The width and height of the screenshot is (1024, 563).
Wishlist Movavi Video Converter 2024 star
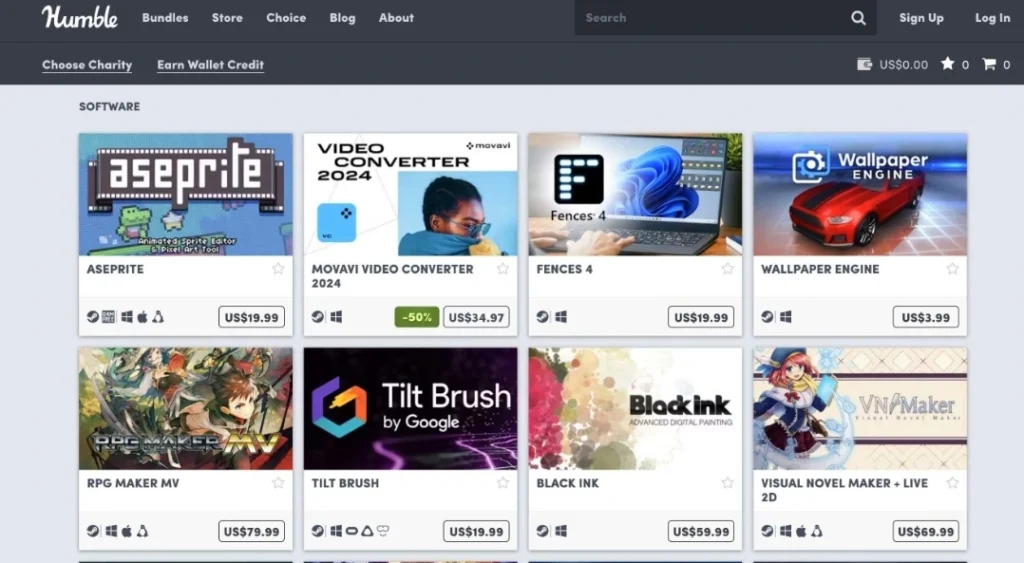[x=503, y=268]
